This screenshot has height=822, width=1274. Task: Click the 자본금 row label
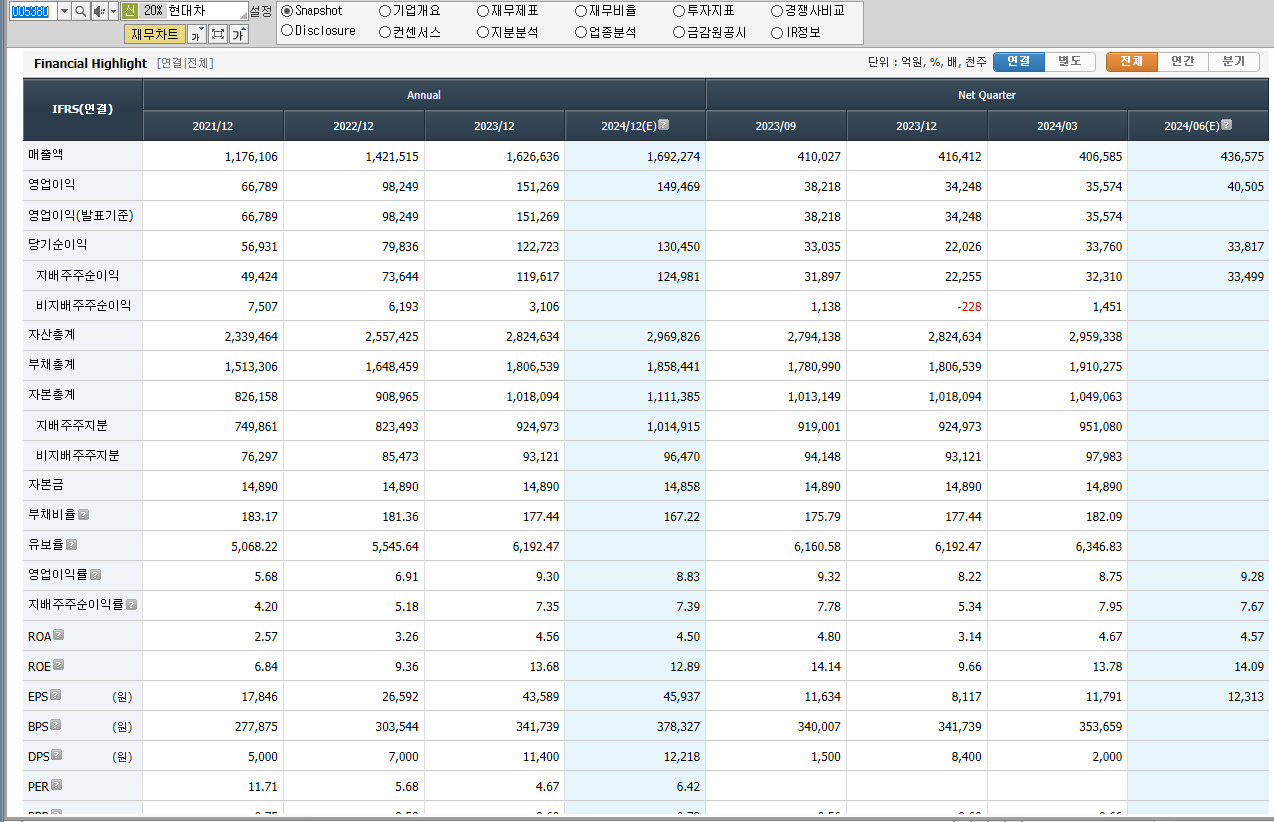point(46,485)
